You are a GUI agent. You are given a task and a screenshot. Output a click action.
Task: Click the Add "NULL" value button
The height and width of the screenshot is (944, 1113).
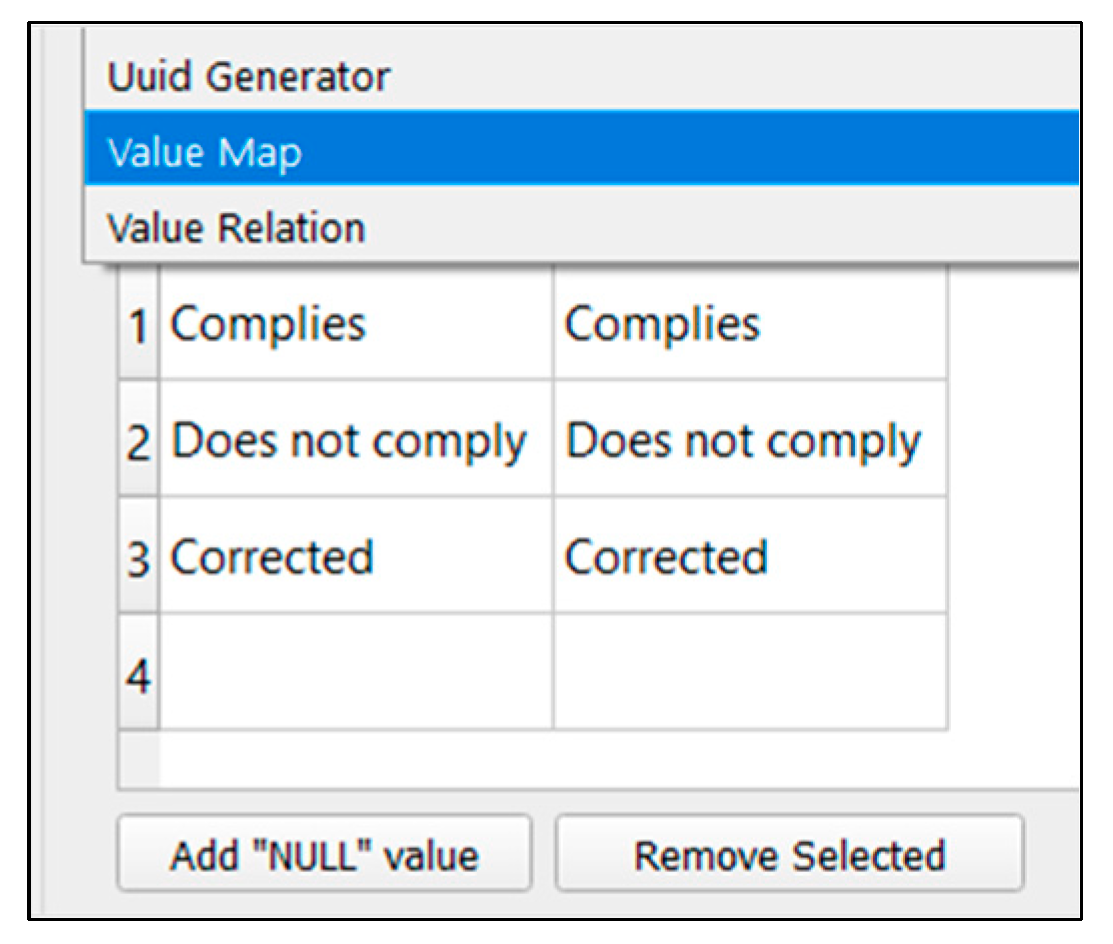[x=323, y=855]
